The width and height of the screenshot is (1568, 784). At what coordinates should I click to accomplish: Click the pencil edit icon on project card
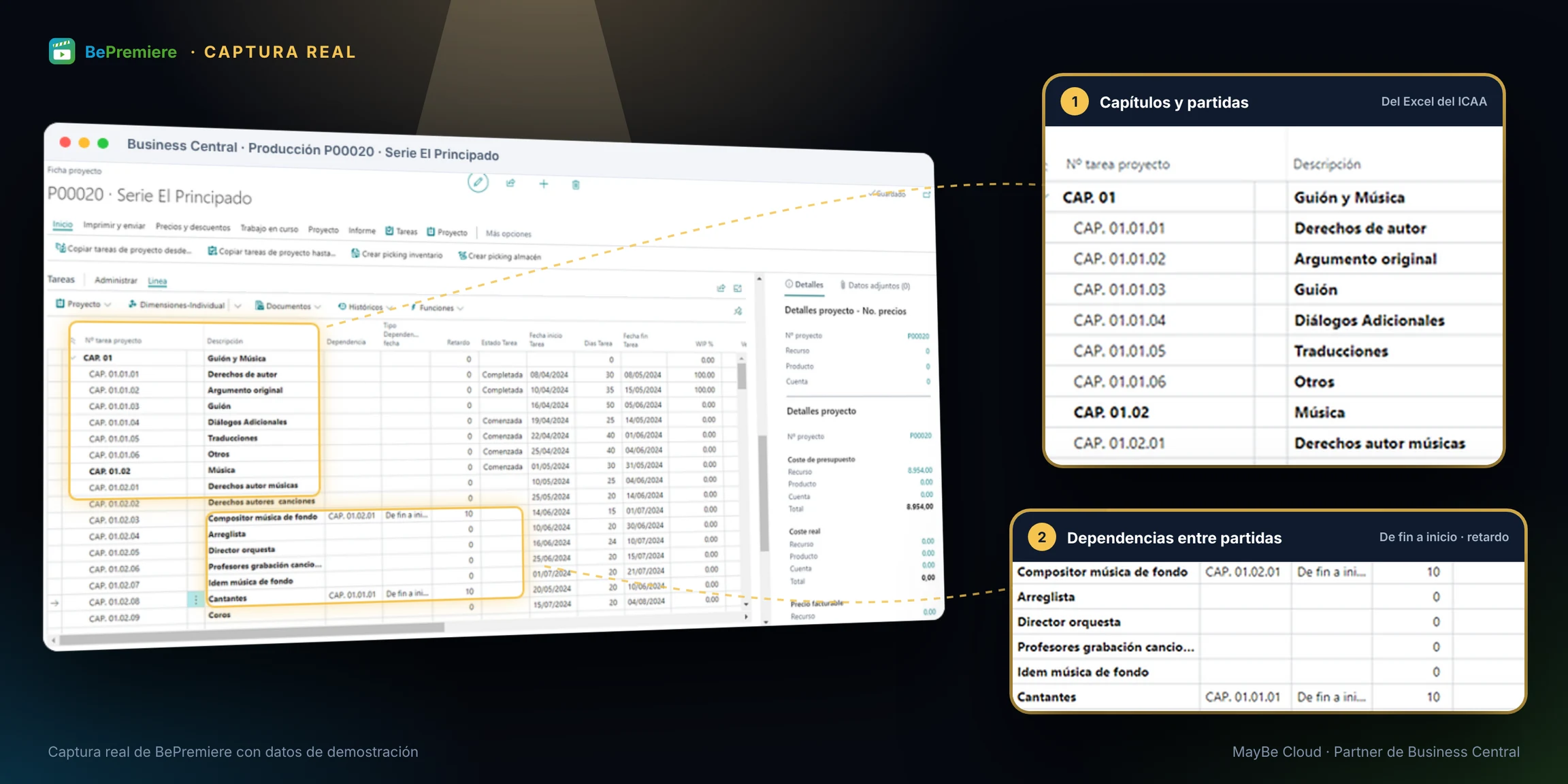478,182
